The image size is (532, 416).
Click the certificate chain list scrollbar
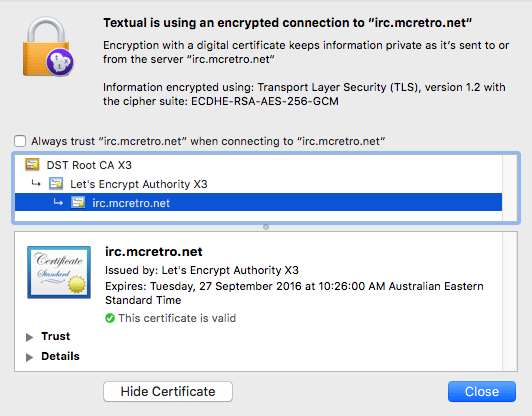510,188
